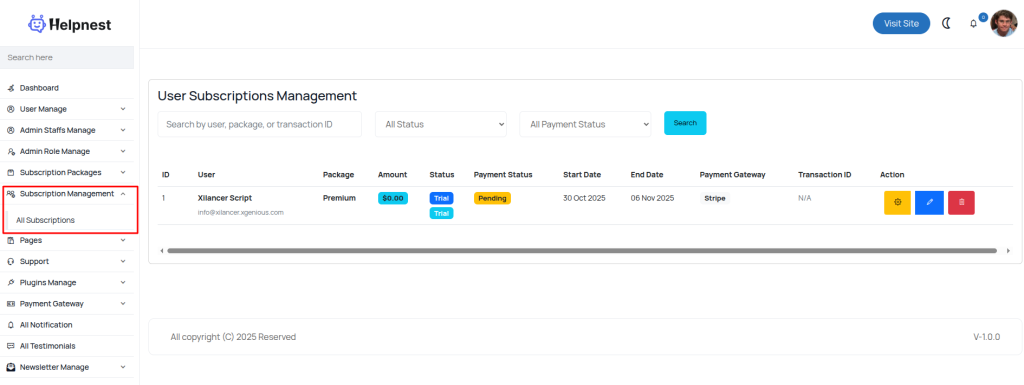Image resolution: width=1024 pixels, height=385 pixels.
Task: Click the Support headset sidebar icon
Action: coord(10,262)
